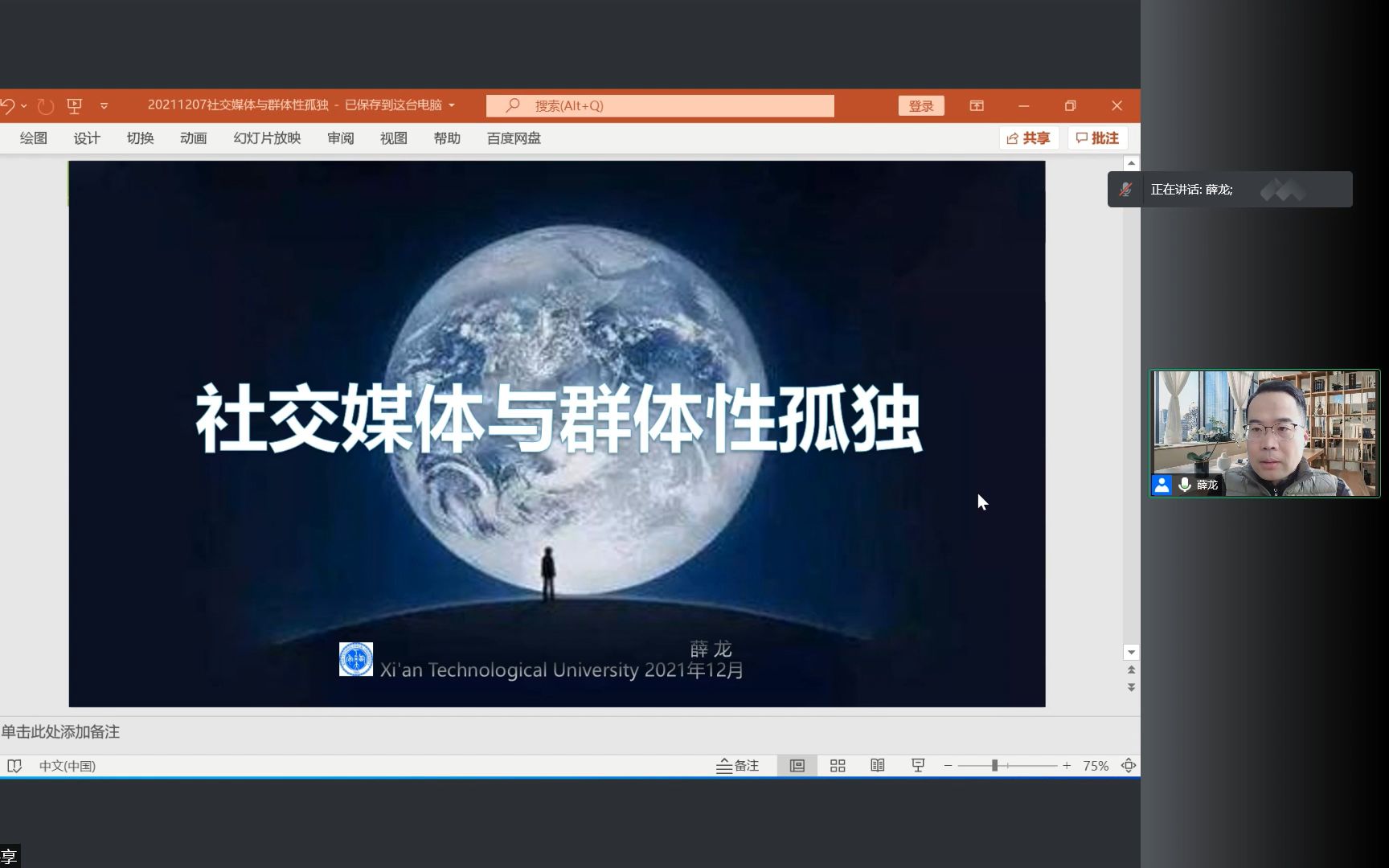Click the zoom slider handle
This screenshot has width=1389, height=868.
tap(994, 766)
